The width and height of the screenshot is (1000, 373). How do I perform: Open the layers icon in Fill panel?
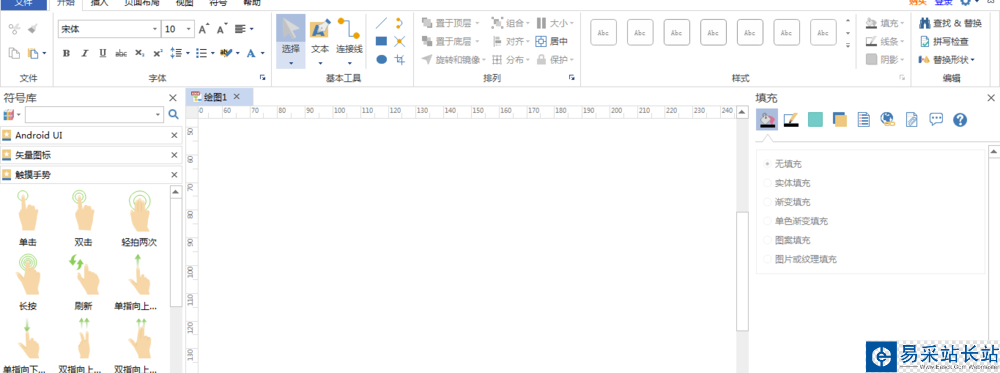click(839, 119)
